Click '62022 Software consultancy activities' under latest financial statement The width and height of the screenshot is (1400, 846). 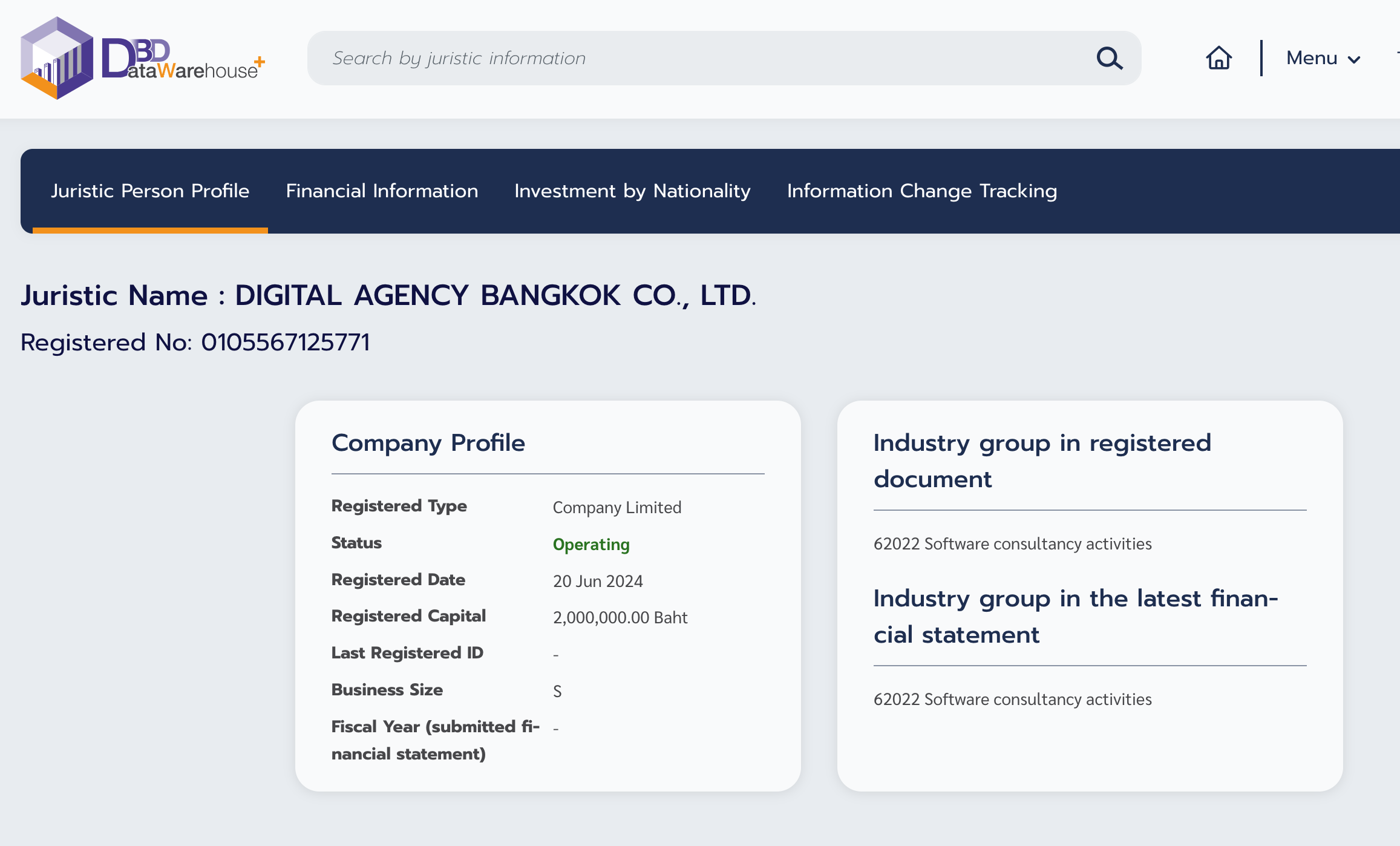click(x=1013, y=699)
